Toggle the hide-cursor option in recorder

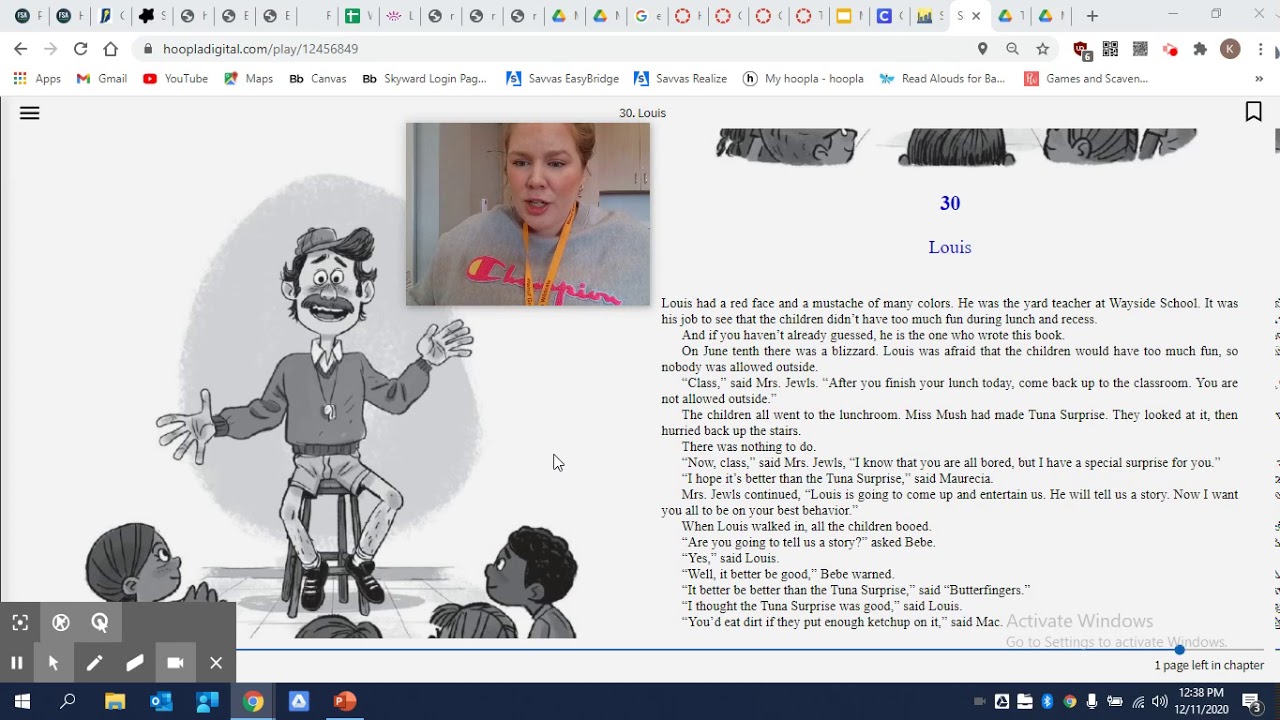[x=61, y=622]
